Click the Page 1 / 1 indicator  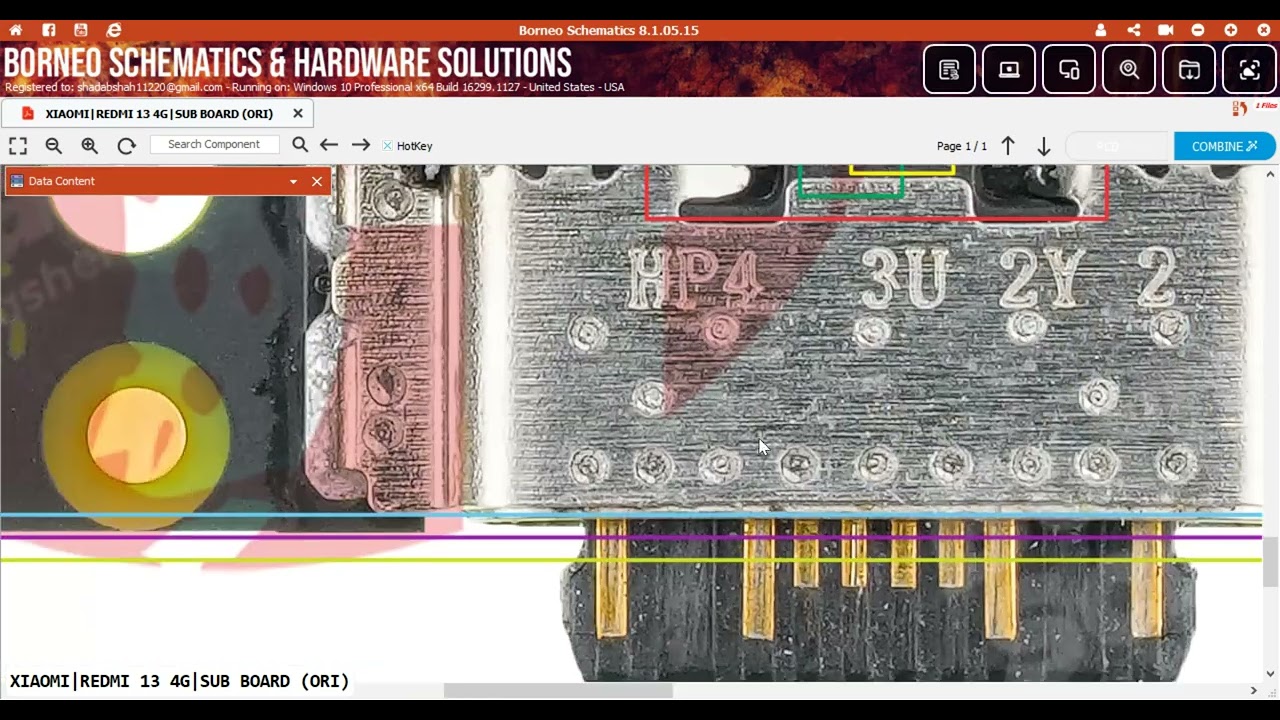click(962, 146)
